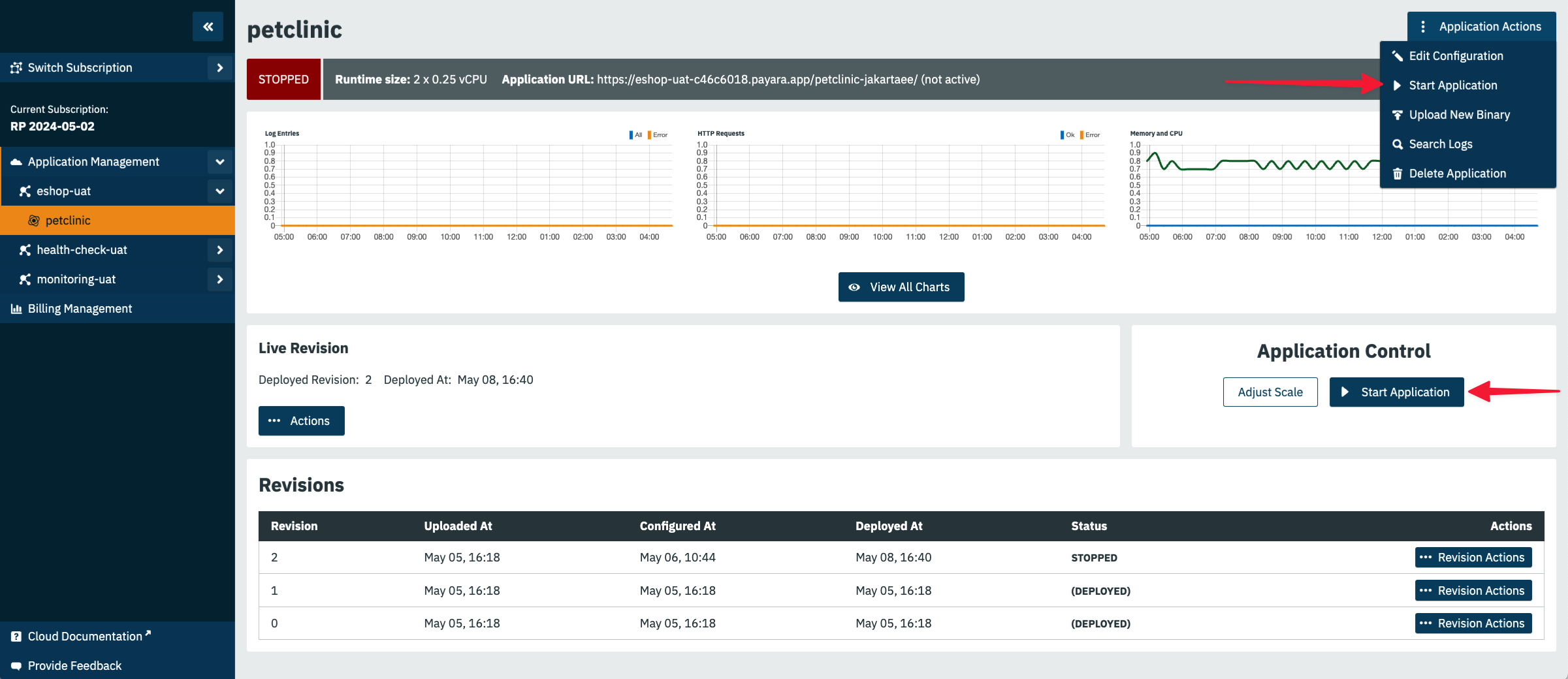
Task: Collapse the Application Management section chevron
Action: pos(220,162)
